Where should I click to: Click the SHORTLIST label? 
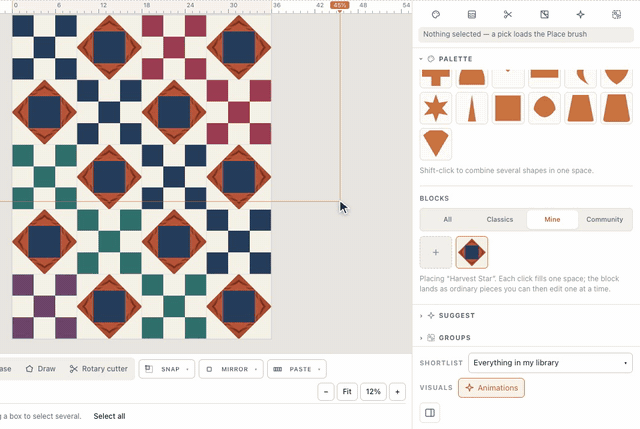coord(441,363)
